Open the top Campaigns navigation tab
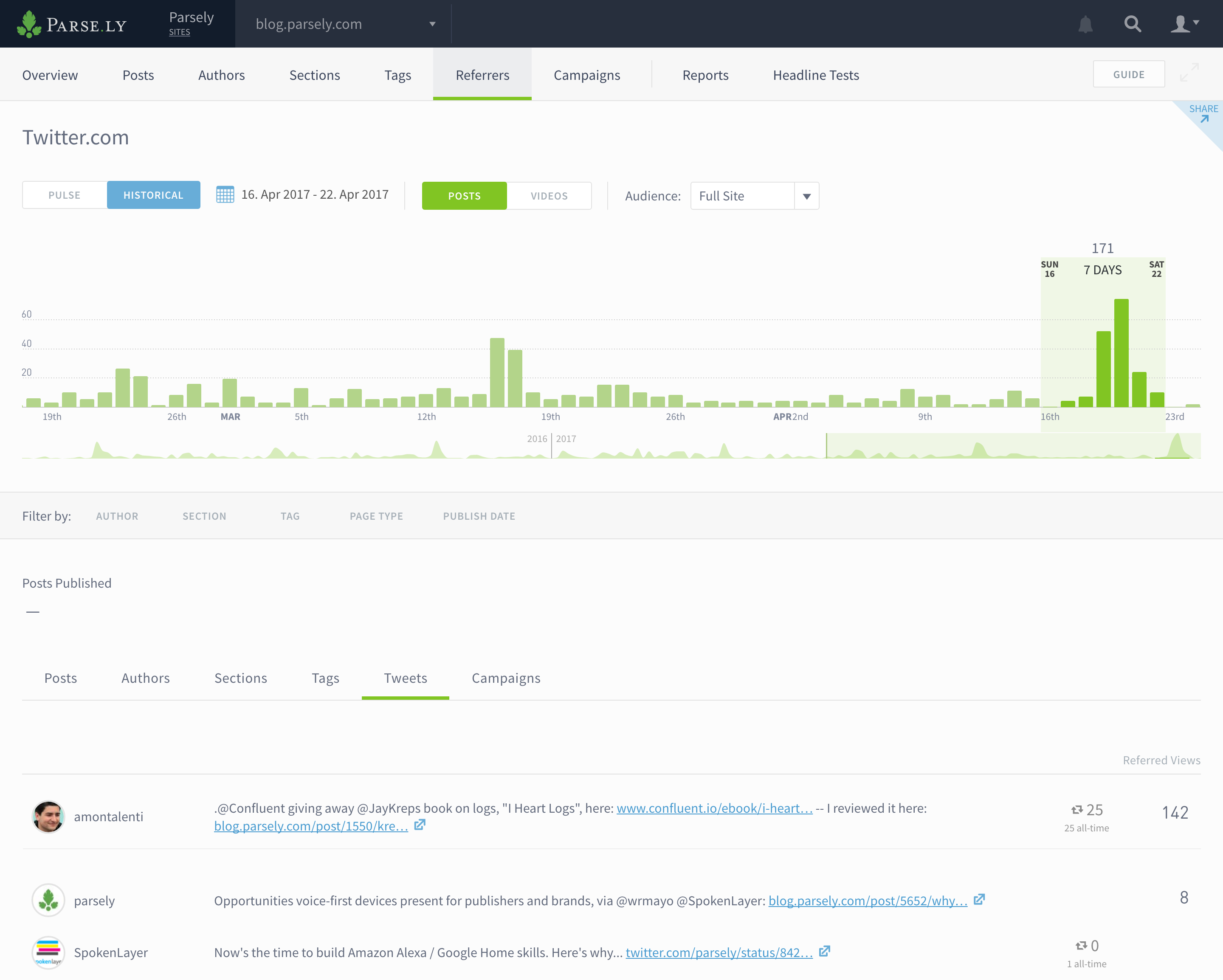The width and height of the screenshot is (1223, 980). point(586,75)
